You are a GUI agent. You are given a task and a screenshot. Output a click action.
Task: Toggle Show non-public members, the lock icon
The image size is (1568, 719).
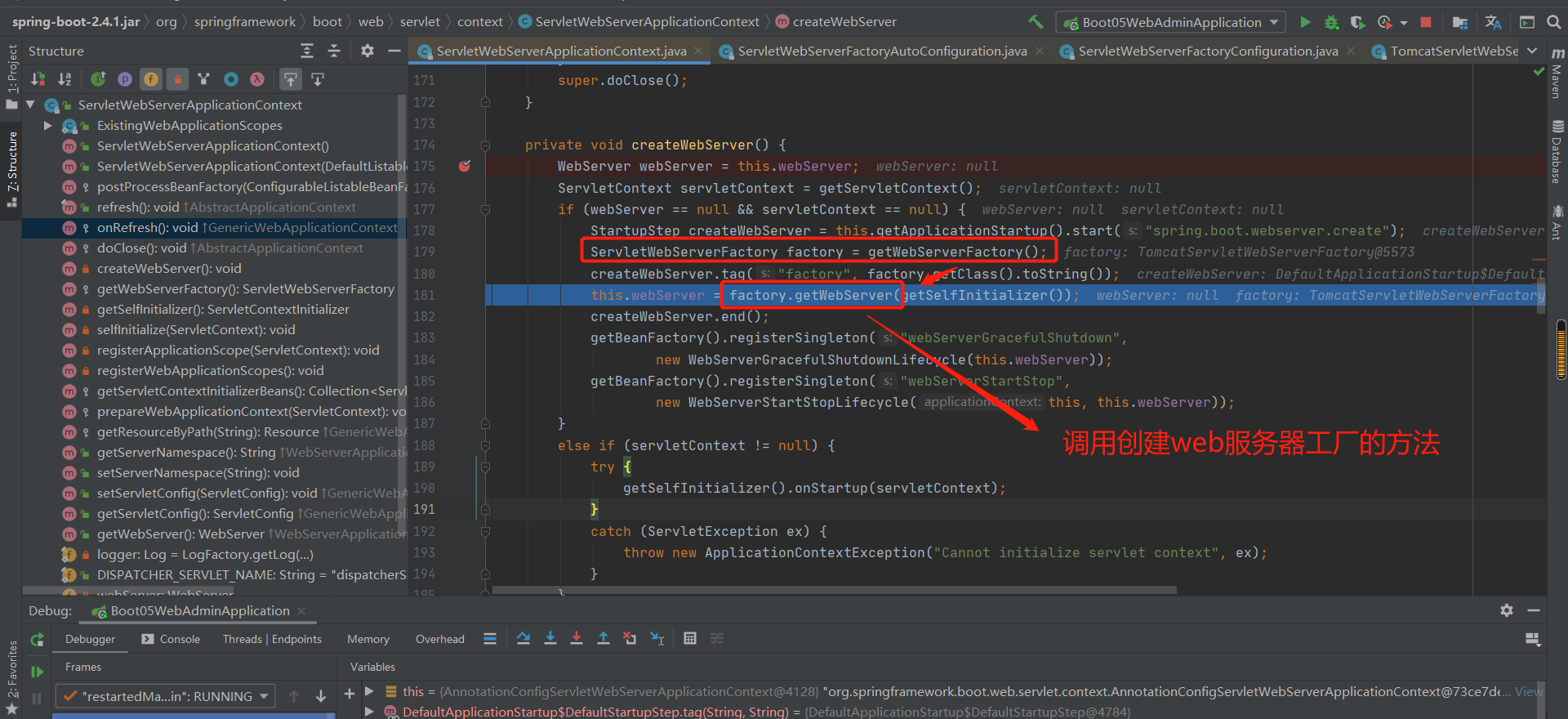(177, 79)
